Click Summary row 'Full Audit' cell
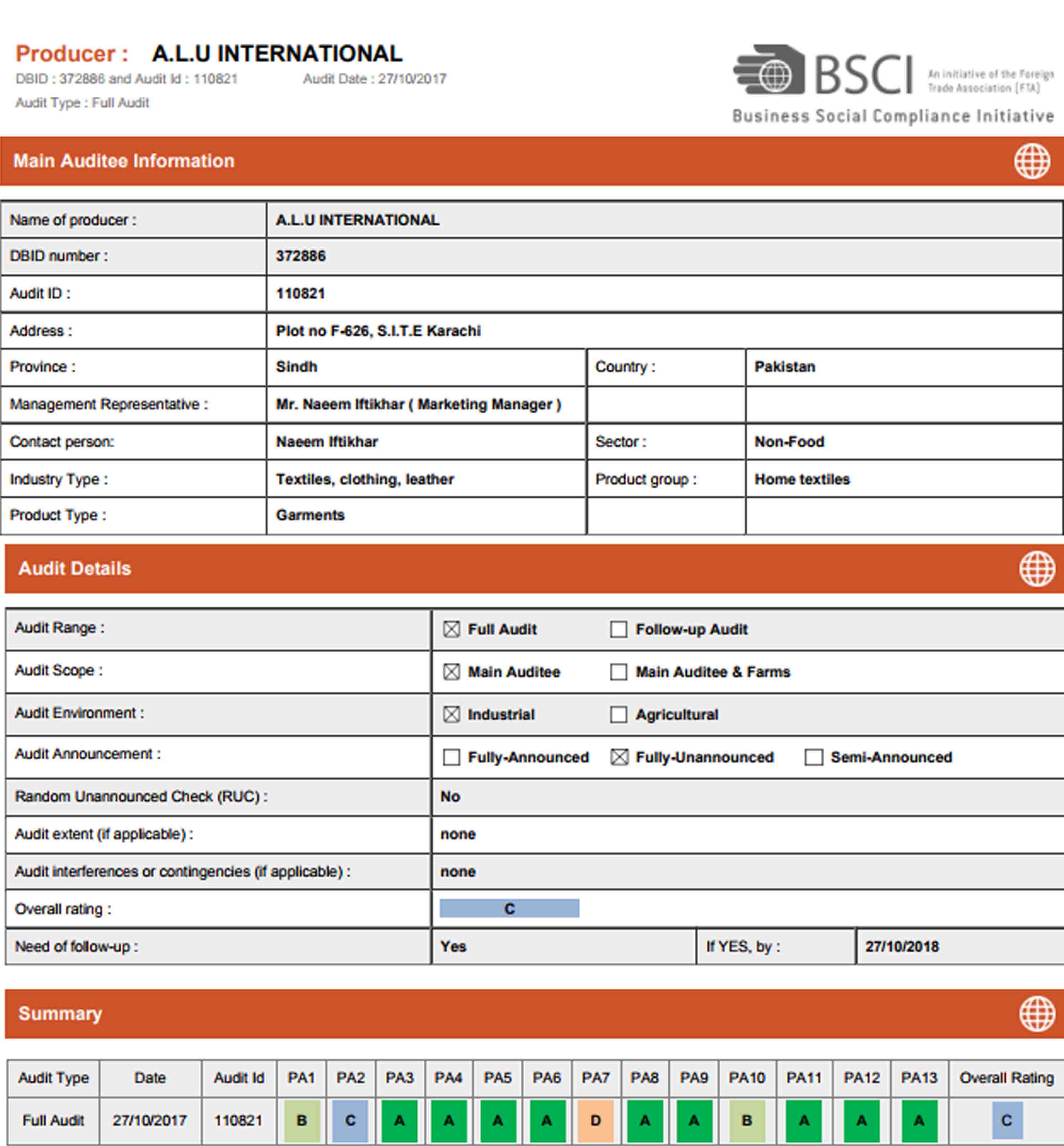 coord(53,1121)
